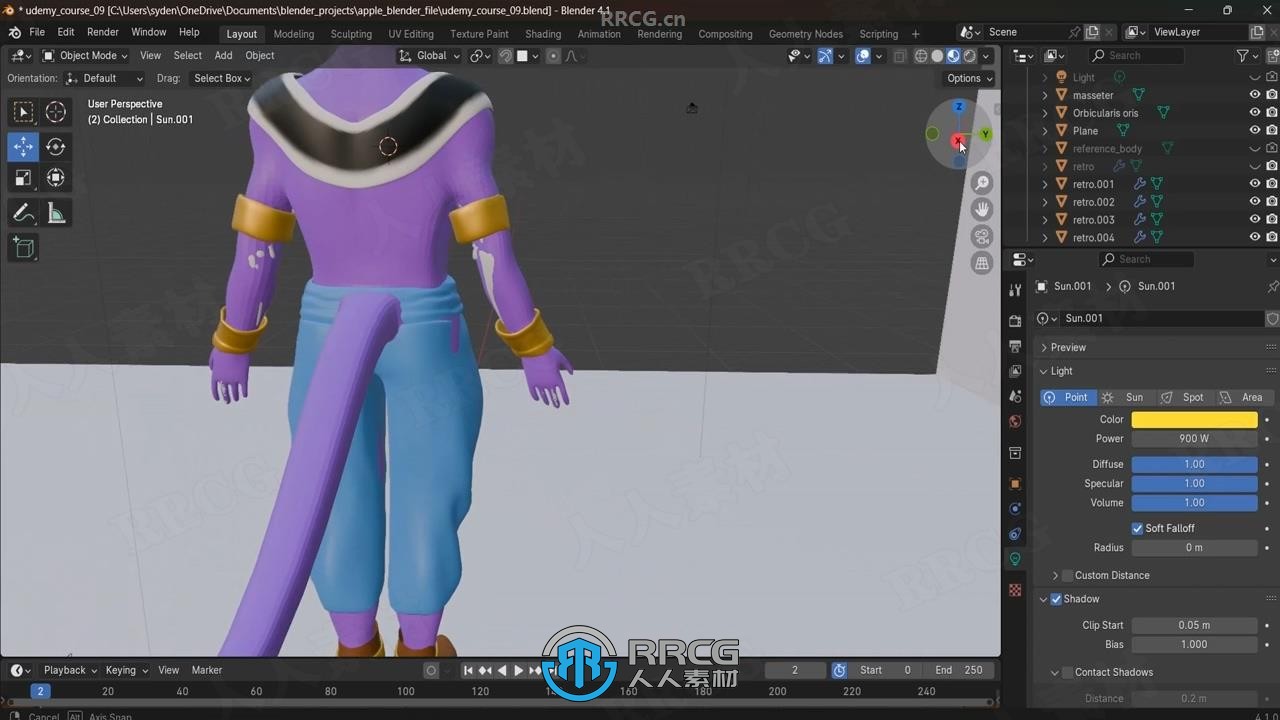Screen dimensions: 1280x720
Task: Open the File menu
Action: pyautogui.click(x=37, y=32)
